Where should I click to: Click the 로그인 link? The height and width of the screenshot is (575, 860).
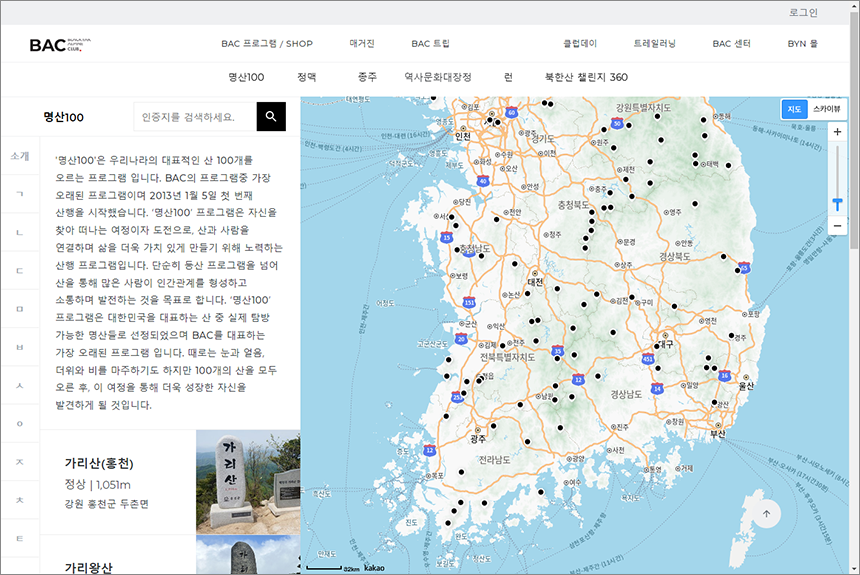[x=803, y=13]
